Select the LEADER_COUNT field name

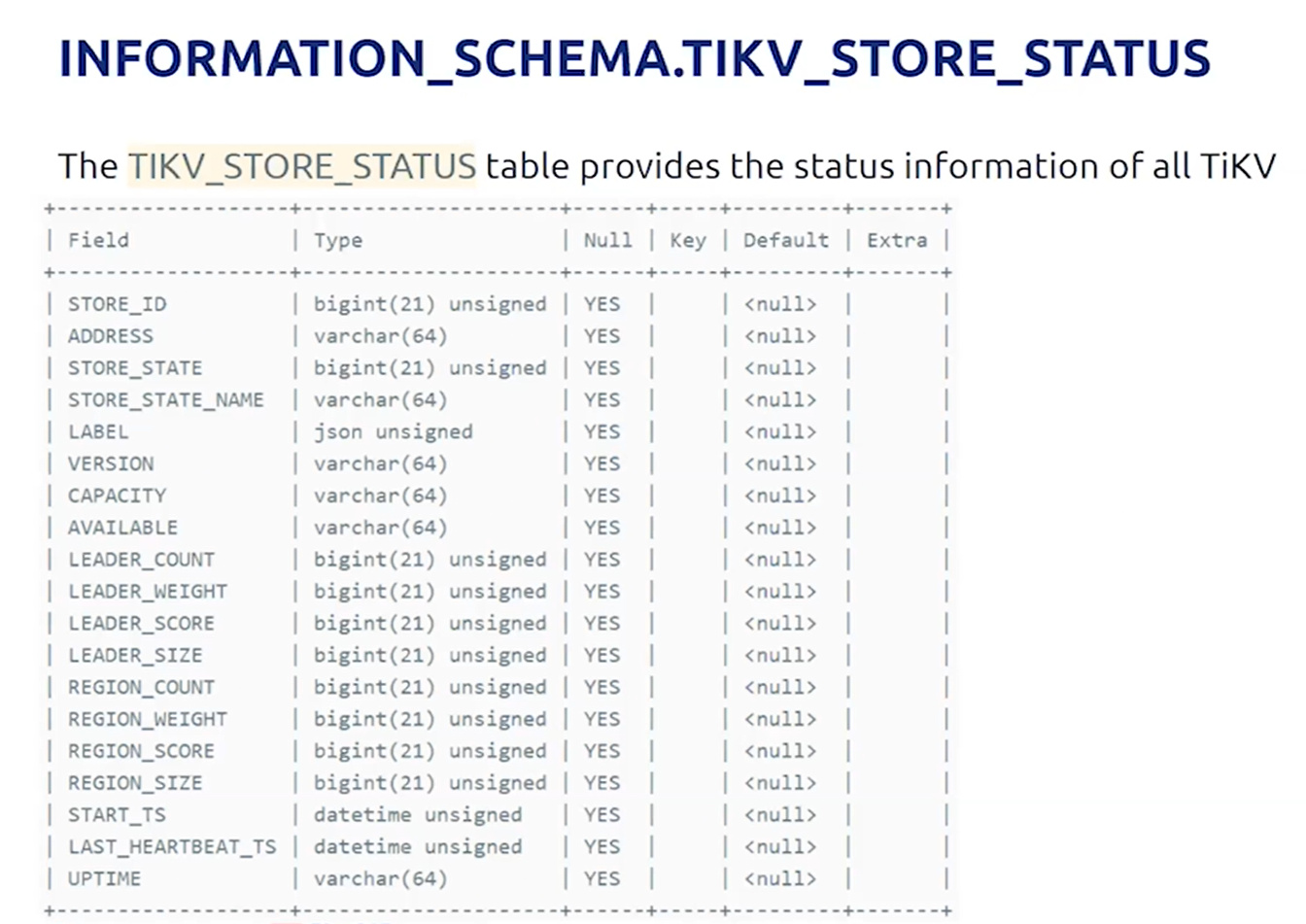(141, 560)
